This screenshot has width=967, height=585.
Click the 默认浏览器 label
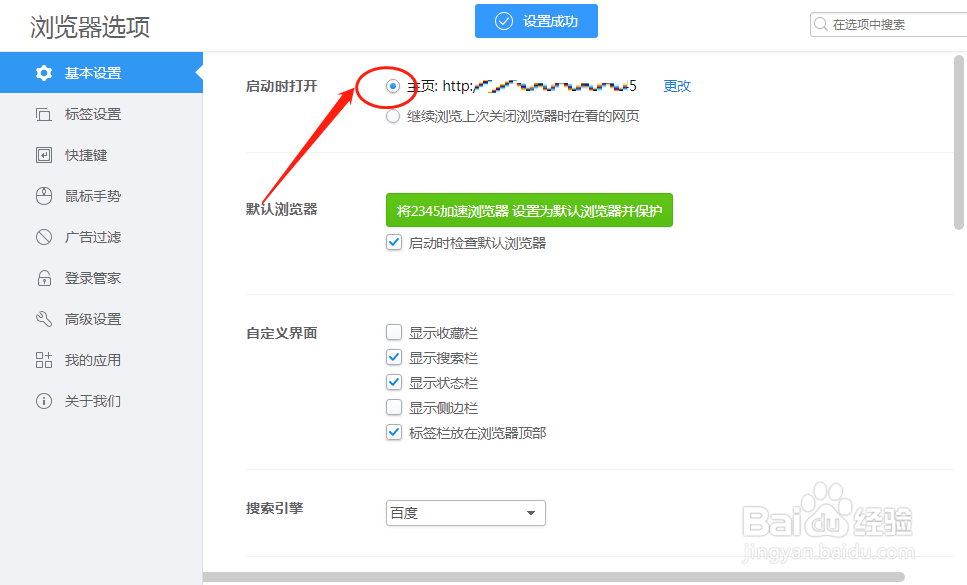tap(281, 209)
